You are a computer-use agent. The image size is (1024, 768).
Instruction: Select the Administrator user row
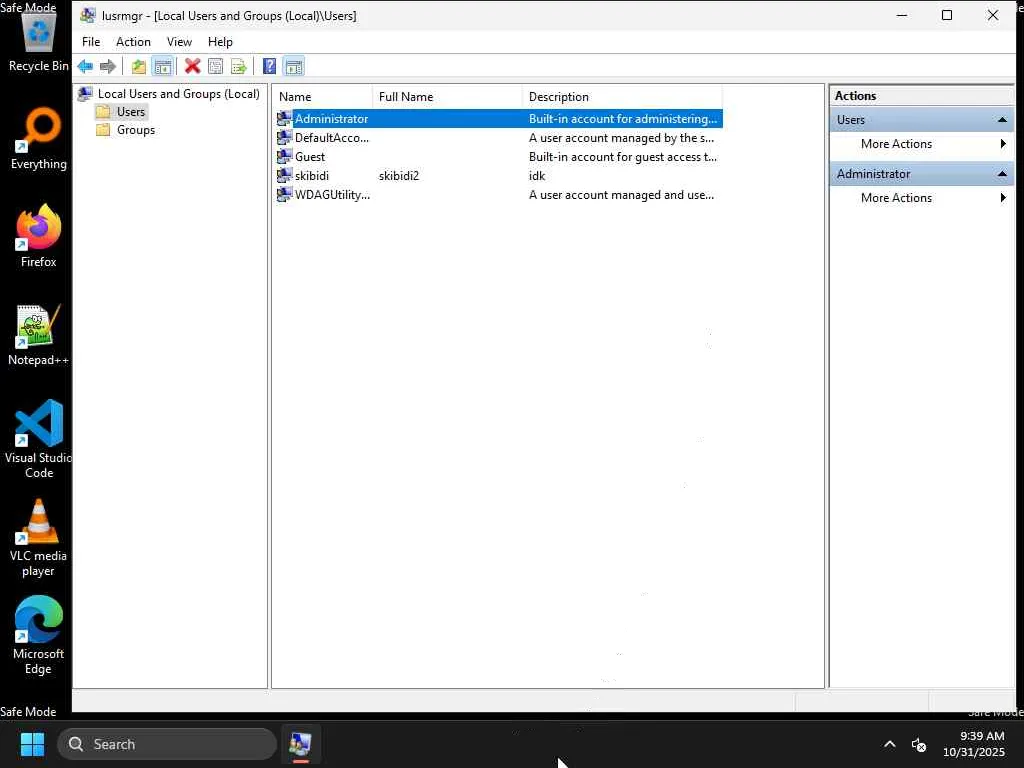[499, 119]
